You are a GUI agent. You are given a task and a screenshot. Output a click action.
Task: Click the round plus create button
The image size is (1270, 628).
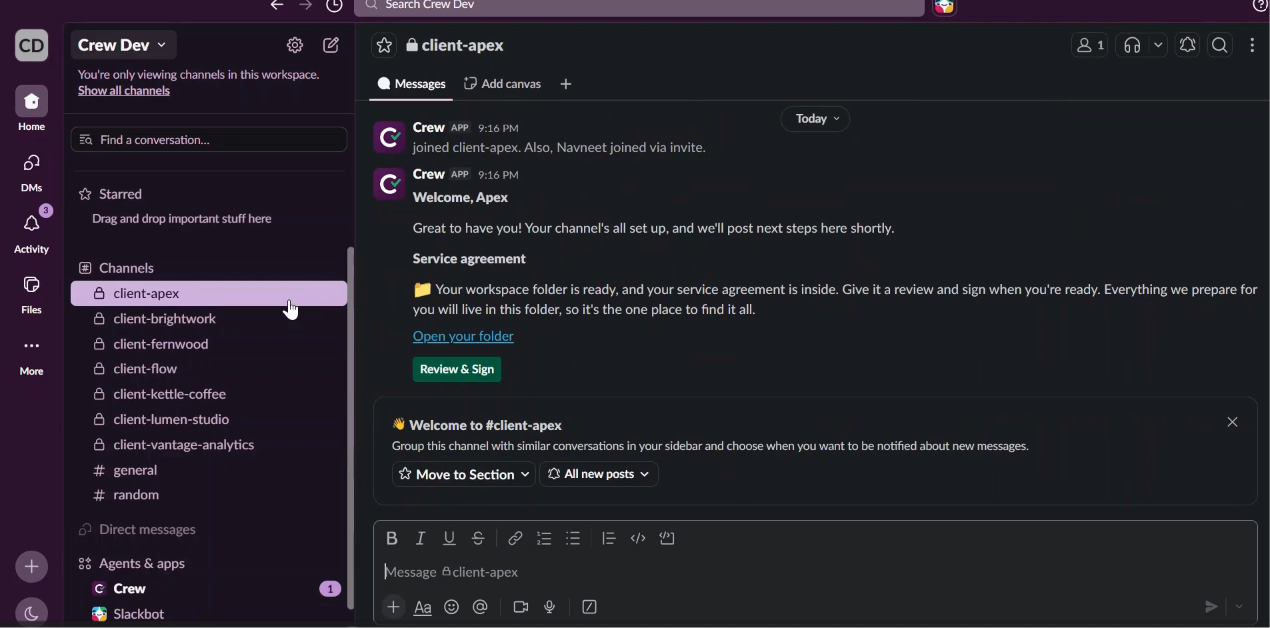(31, 567)
